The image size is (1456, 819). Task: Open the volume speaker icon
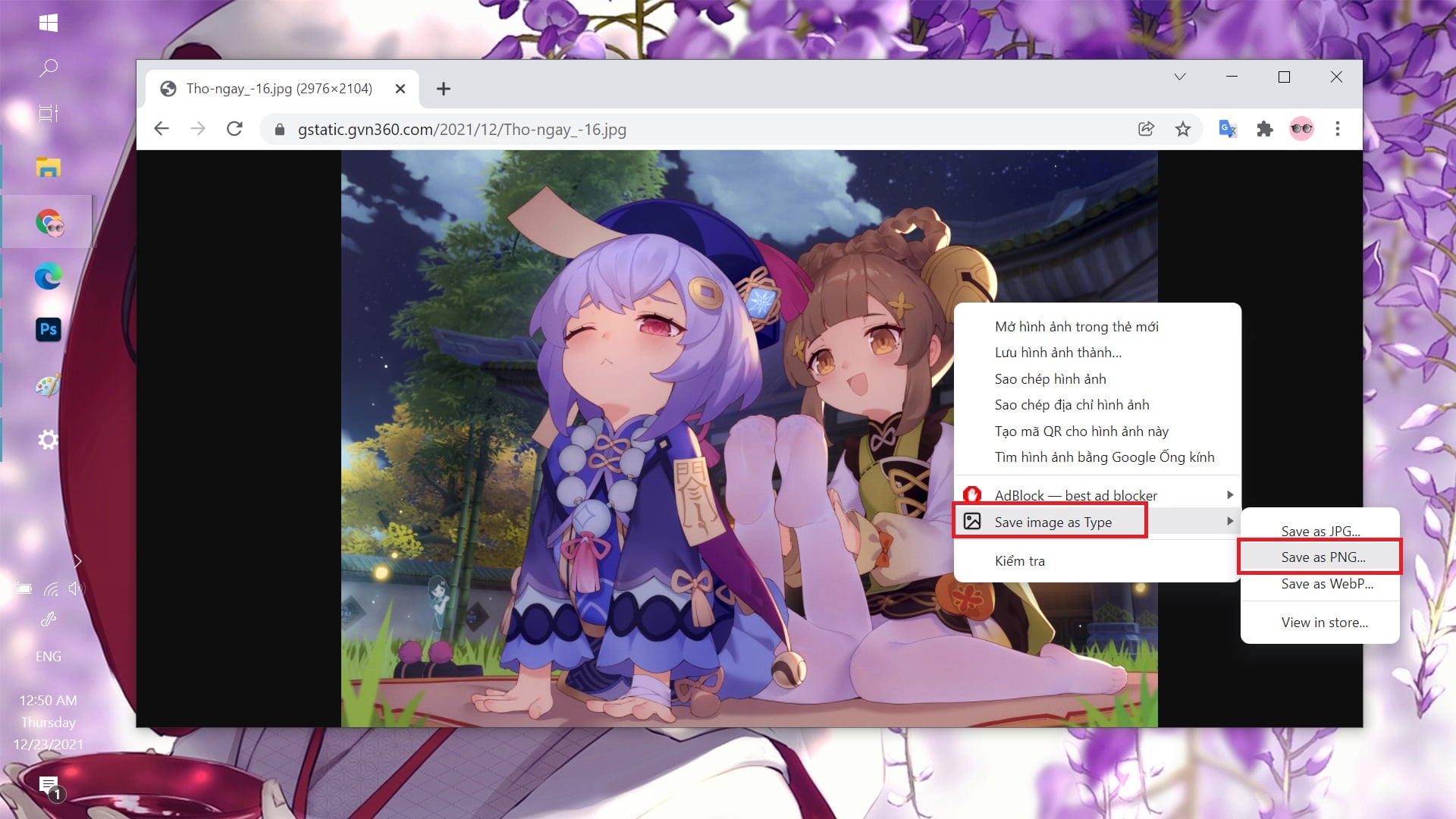tap(76, 588)
